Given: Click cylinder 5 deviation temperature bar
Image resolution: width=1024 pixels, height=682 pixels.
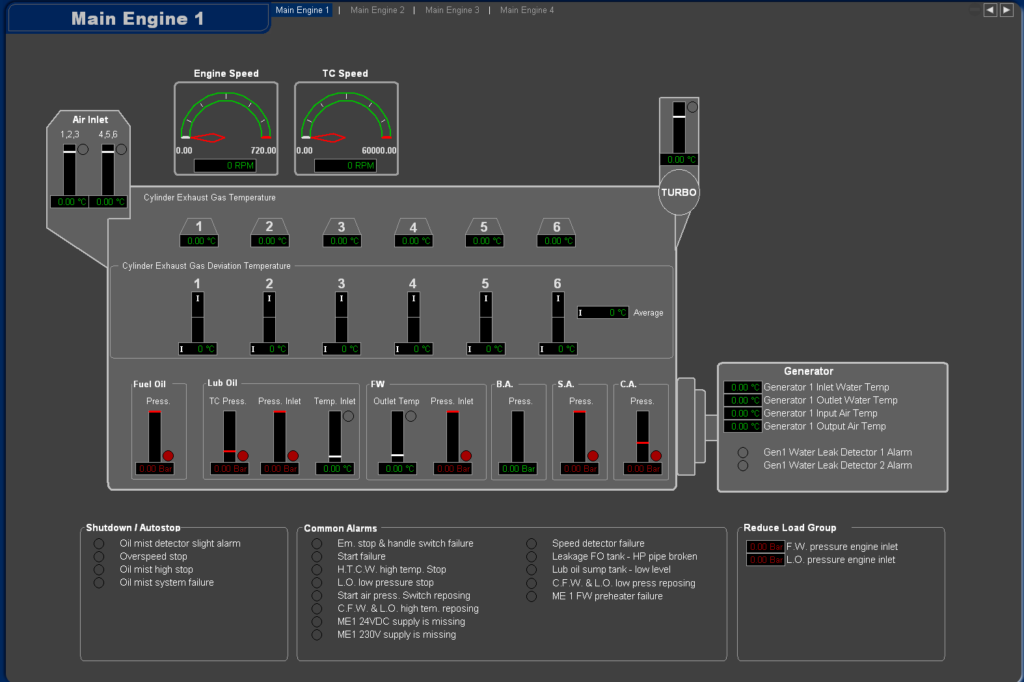Looking at the screenshot, I should (485, 316).
